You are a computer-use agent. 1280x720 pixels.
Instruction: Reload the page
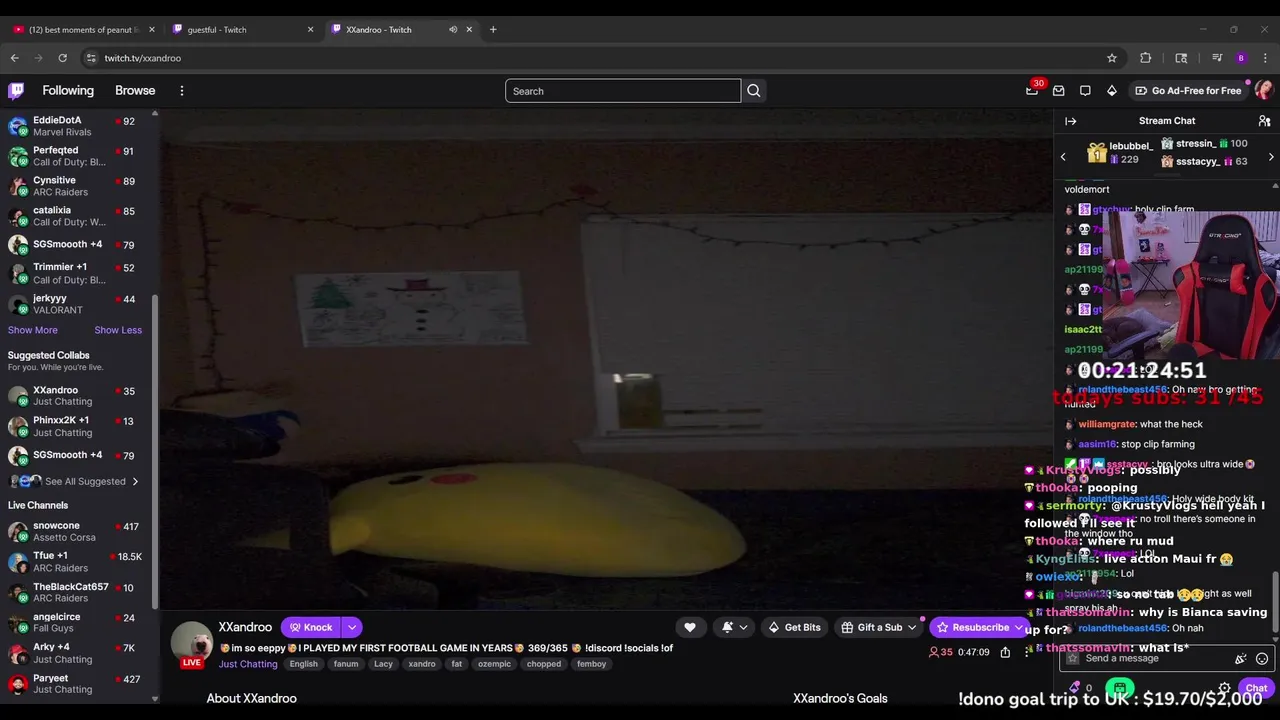(62, 58)
